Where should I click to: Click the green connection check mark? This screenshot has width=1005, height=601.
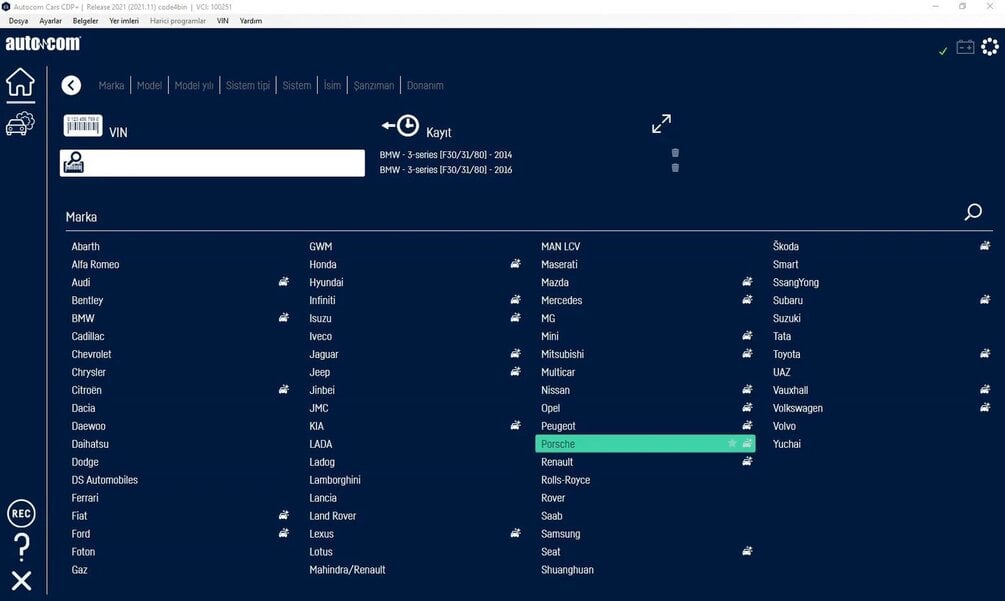943,51
